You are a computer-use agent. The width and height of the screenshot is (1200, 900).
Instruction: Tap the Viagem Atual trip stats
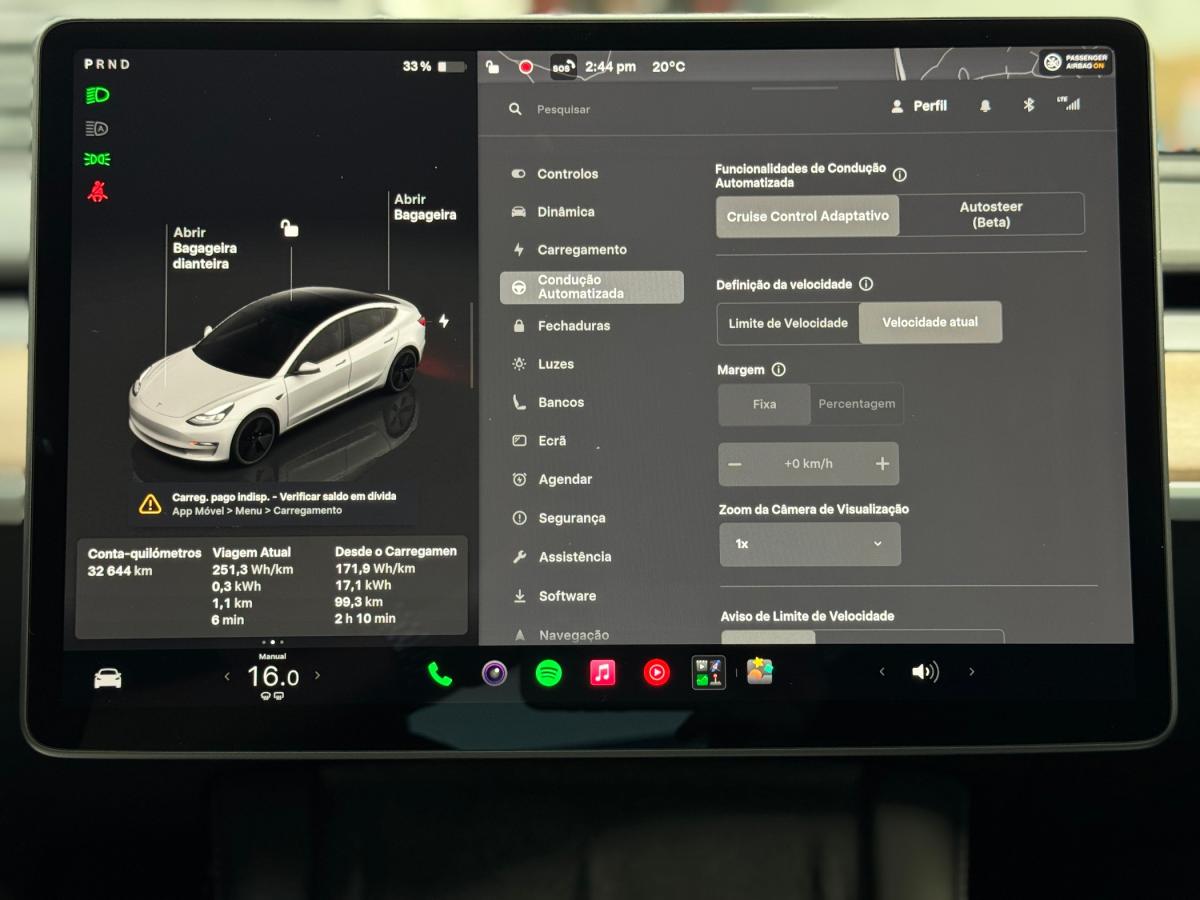point(252,586)
